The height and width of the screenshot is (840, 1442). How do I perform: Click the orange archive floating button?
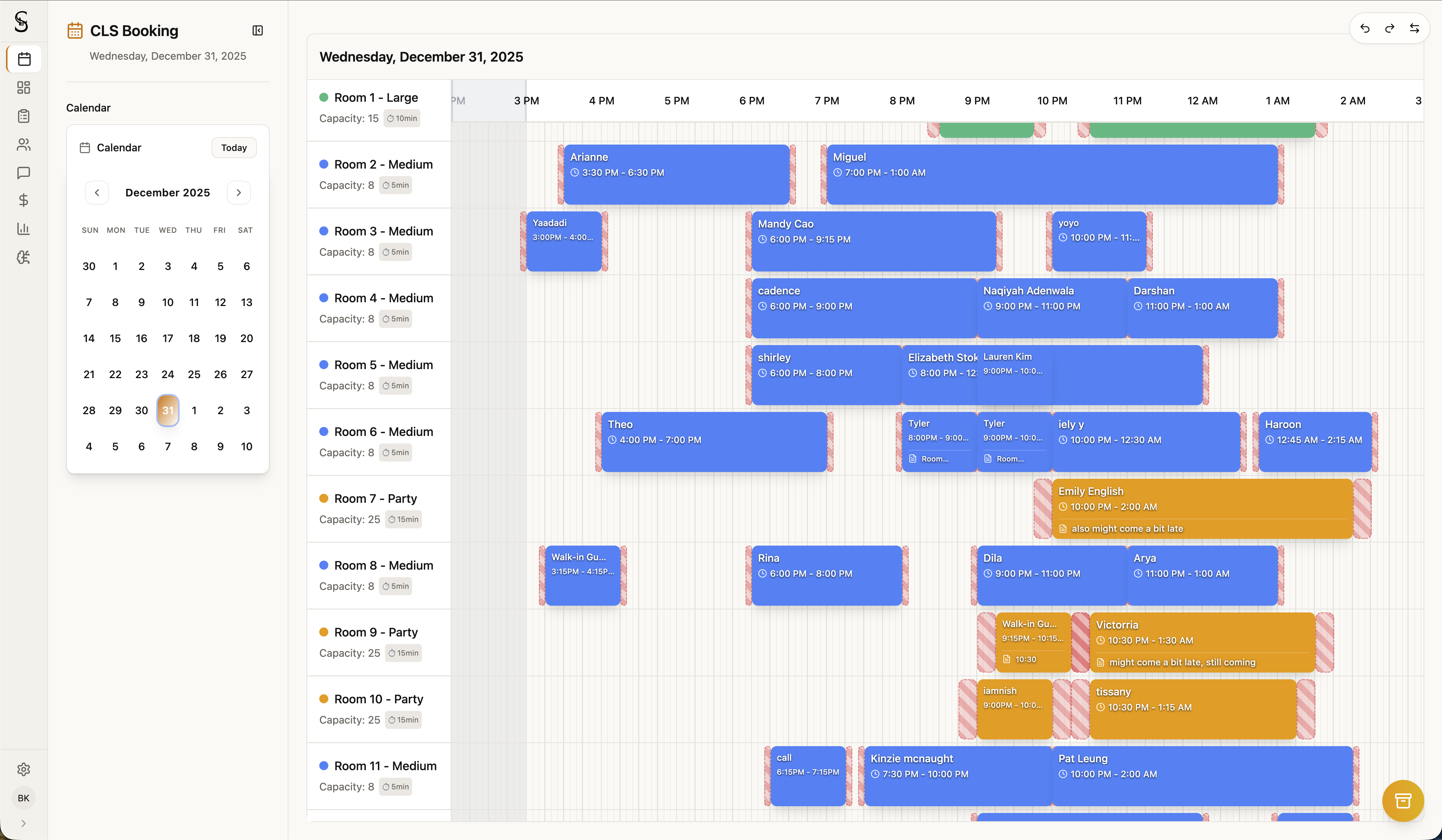click(x=1403, y=801)
